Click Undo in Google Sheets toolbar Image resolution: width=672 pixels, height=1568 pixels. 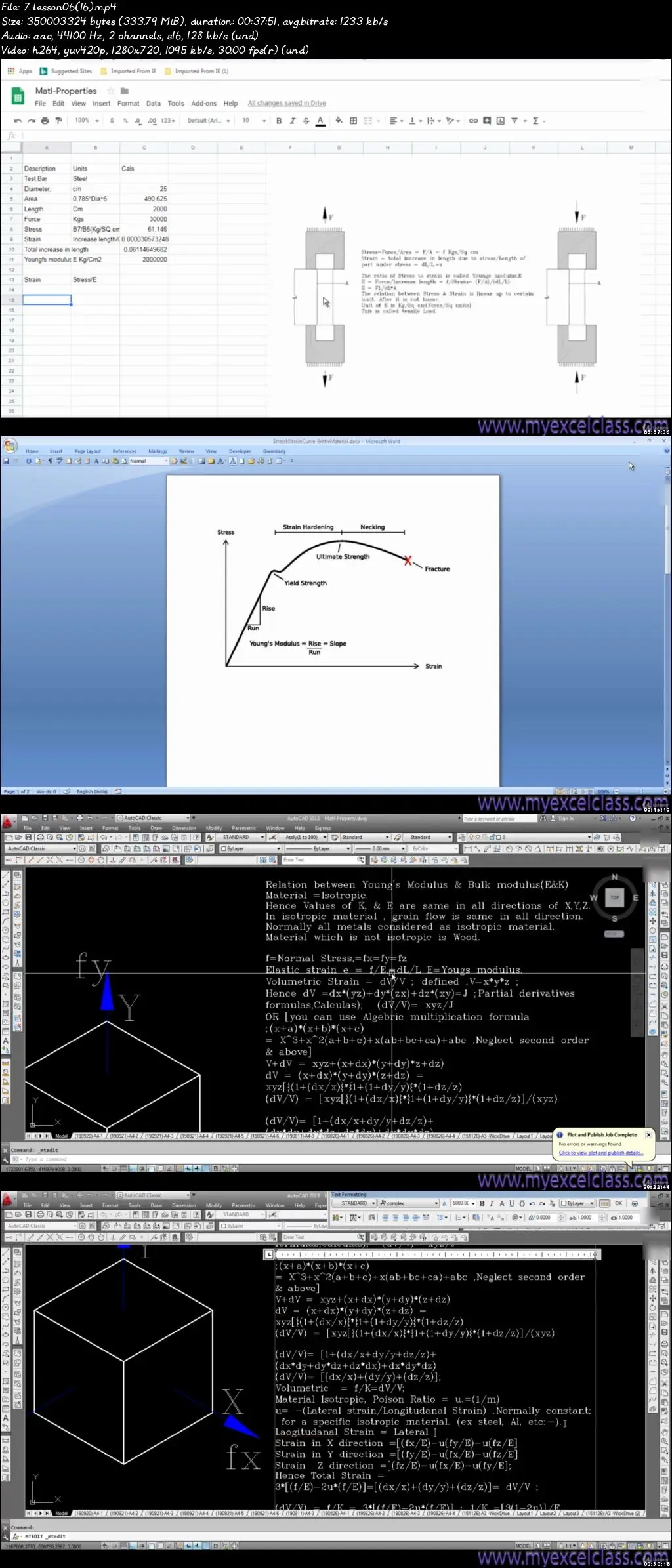[x=18, y=121]
